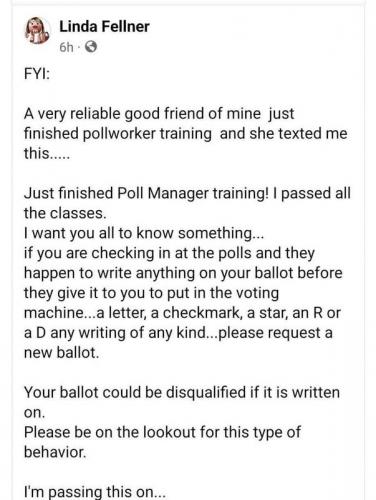Click the 'new ballot.' text line
Viewport: 376px width, 500px height.
click(62, 353)
